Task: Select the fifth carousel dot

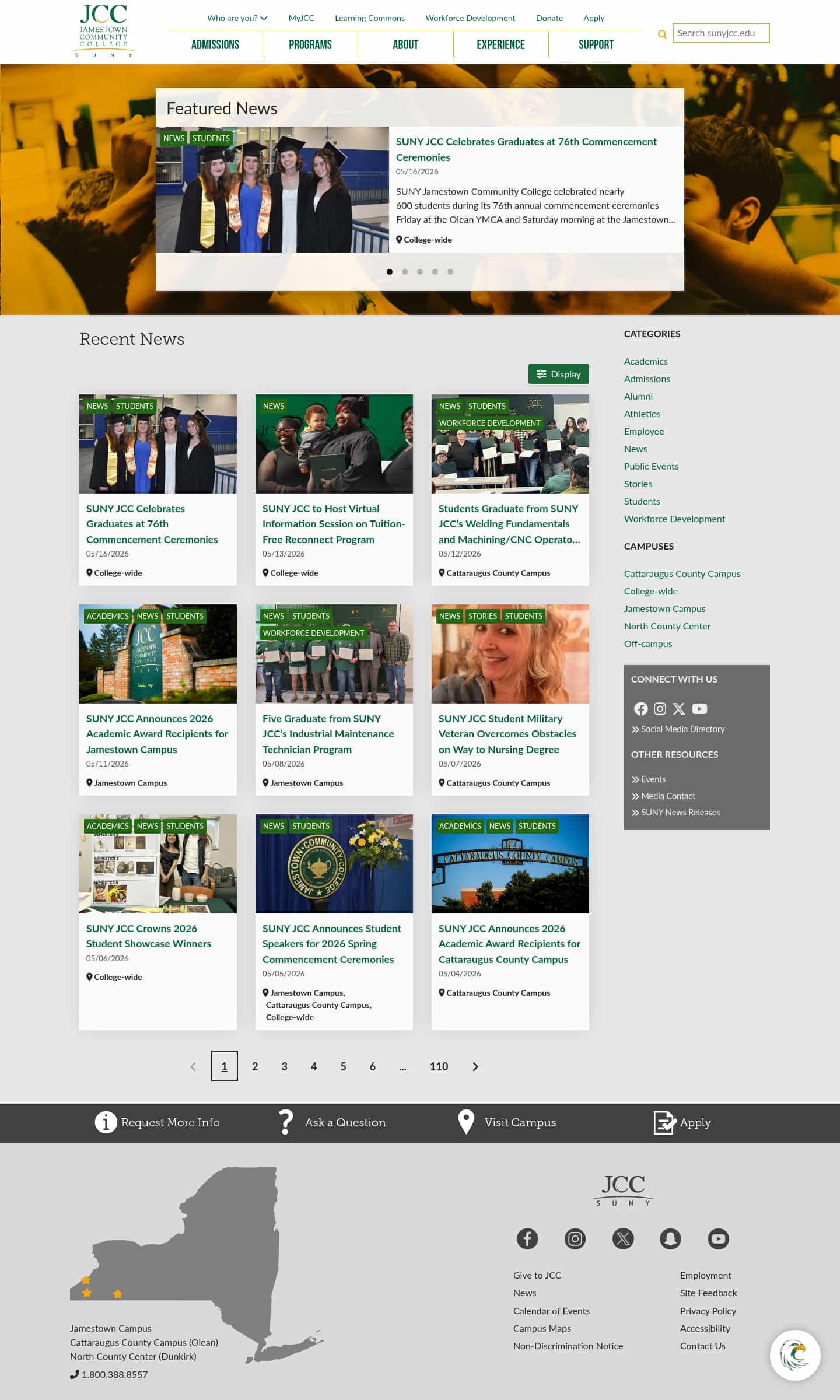Action: (x=450, y=272)
